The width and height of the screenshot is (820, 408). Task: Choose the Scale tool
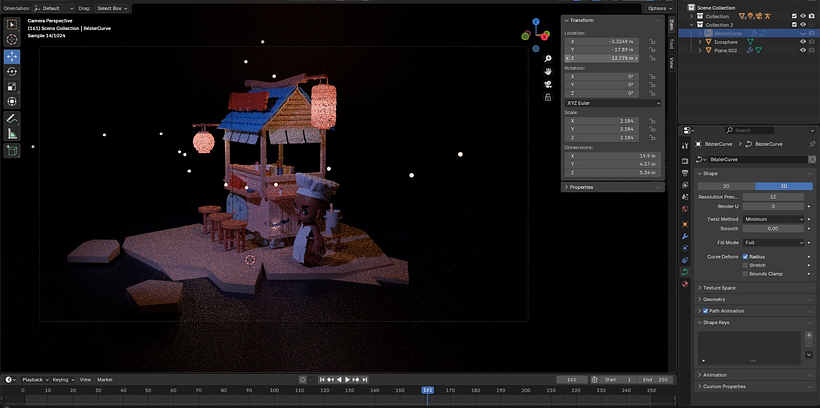pyautogui.click(x=11, y=86)
